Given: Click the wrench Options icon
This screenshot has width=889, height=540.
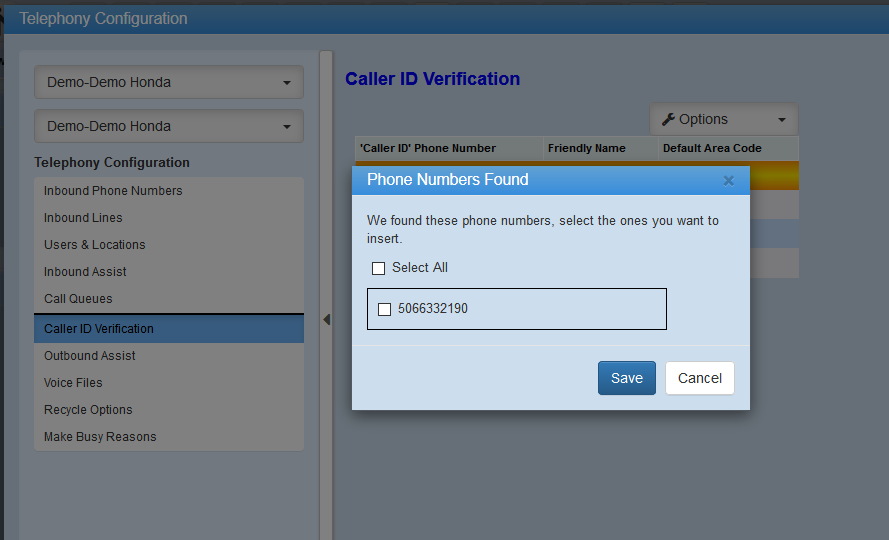Looking at the screenshot, I should [669, 119].
